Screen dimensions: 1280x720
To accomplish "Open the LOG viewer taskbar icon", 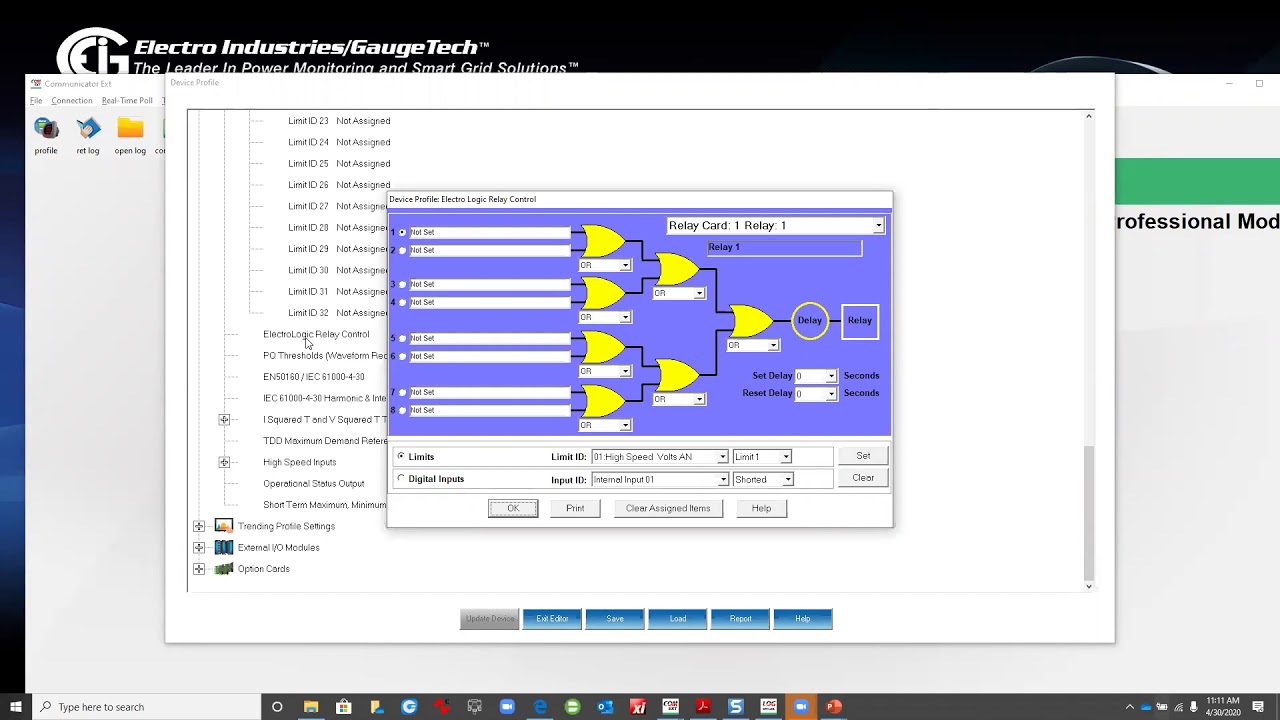I will [768, 707].
